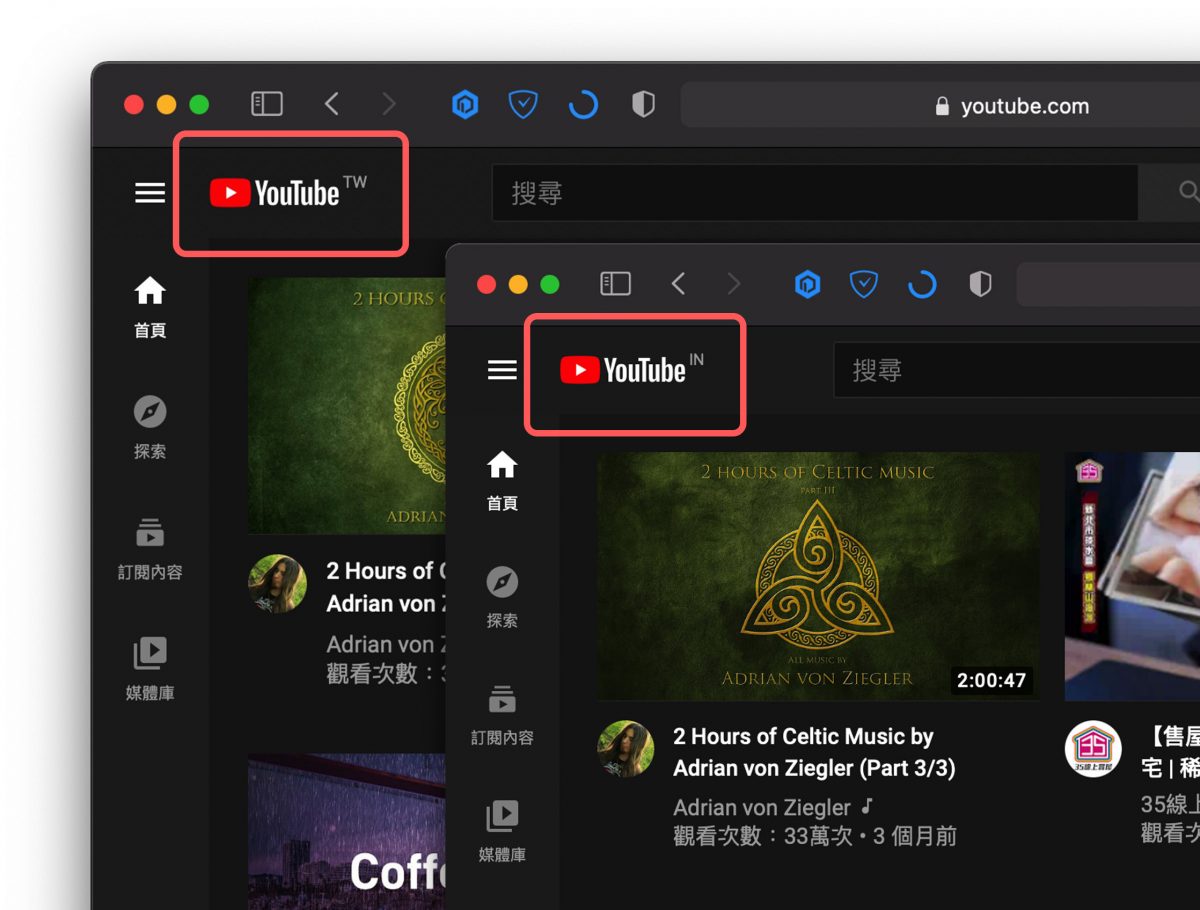1200x910 pixels.
Task: Open 'Adrian von Ziegler ♪' channel name link
Action: click(773, 806)
